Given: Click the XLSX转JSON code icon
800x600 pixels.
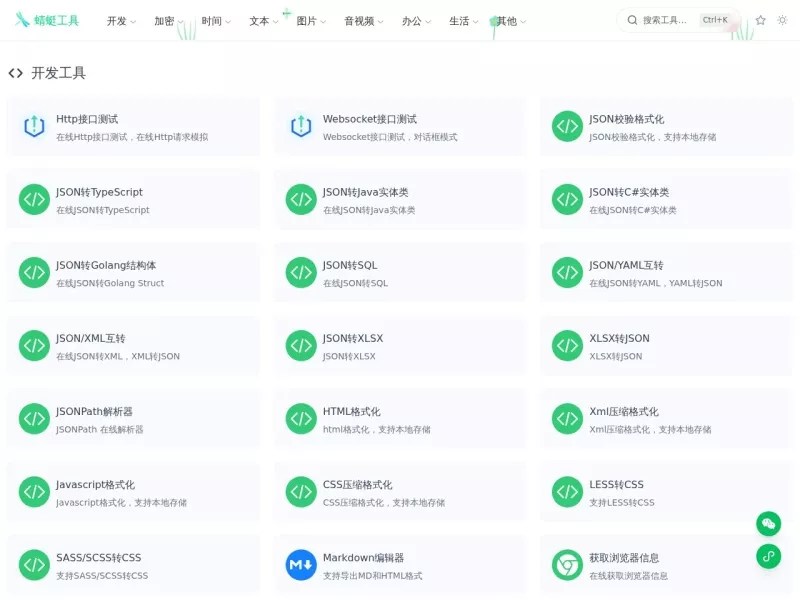Looking at the screenshot, I should pyautogui.click(x=567, y=345).
